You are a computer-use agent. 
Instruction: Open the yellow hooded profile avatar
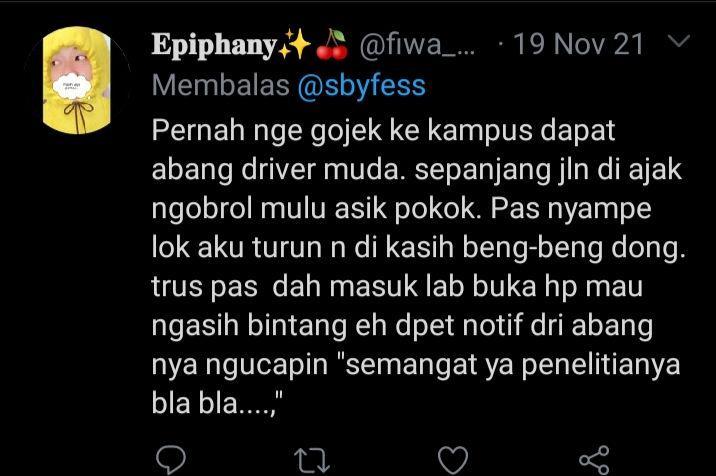[77, 80]
